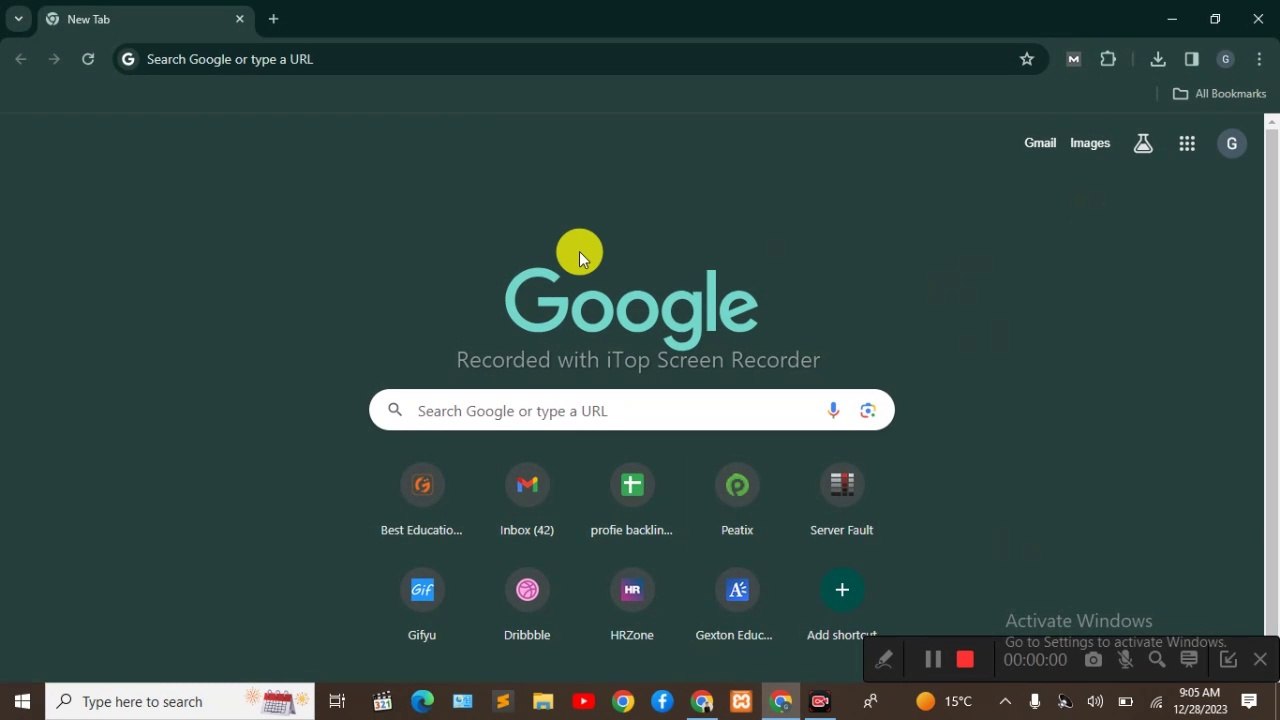Open the Gexton Educ... shortcut

(x=737, y=606)
